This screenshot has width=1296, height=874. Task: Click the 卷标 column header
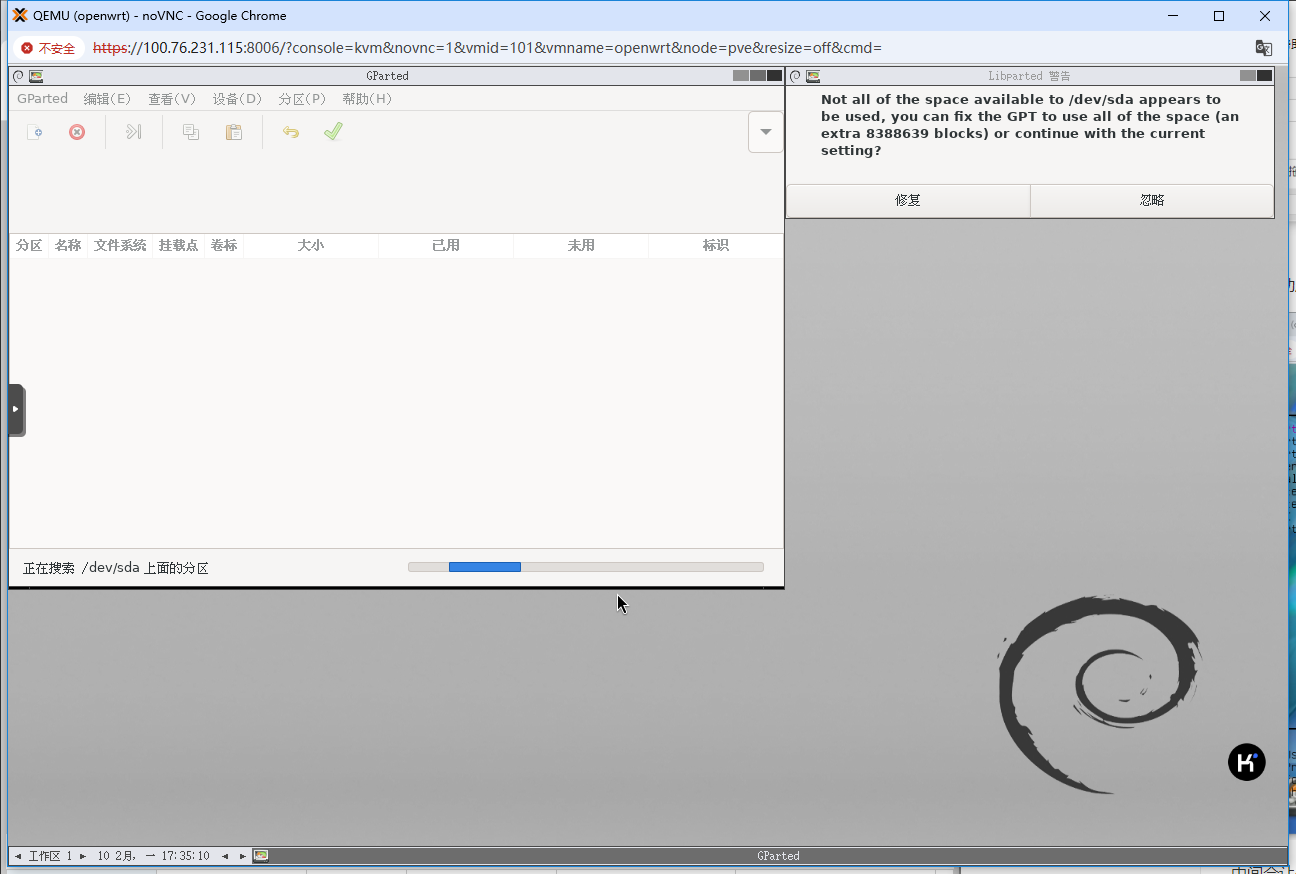pyautogui.click(x=224, y=245)
